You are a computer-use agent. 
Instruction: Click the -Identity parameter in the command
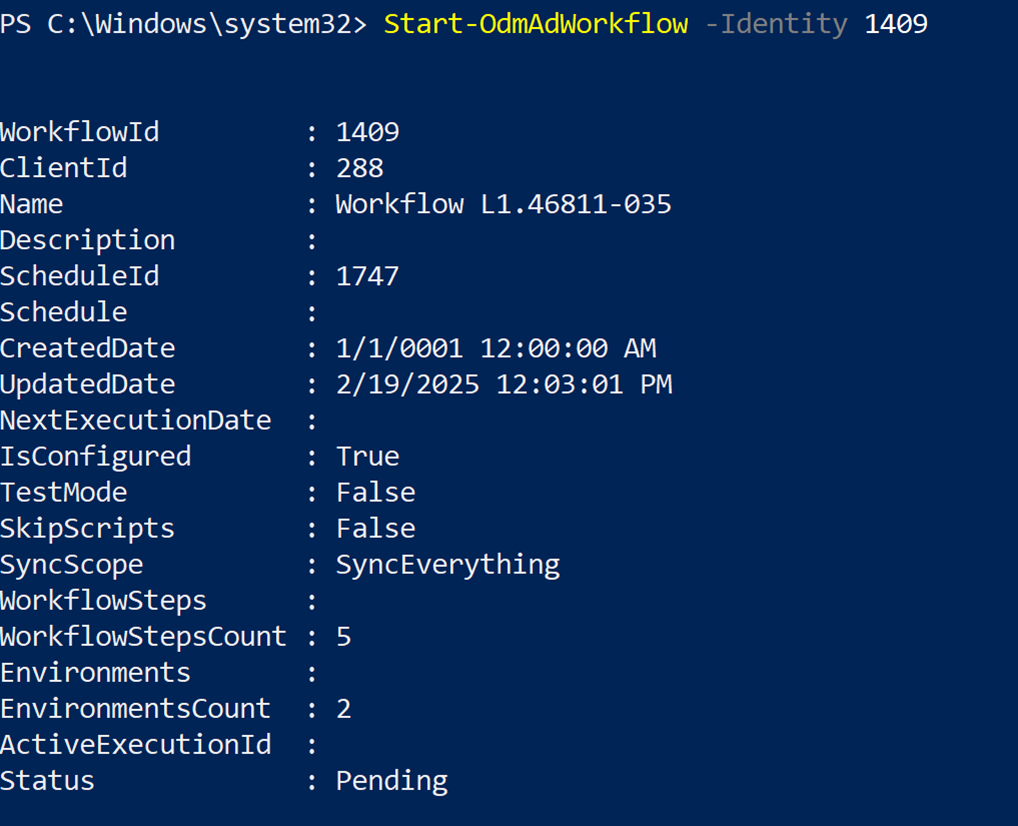776,24
